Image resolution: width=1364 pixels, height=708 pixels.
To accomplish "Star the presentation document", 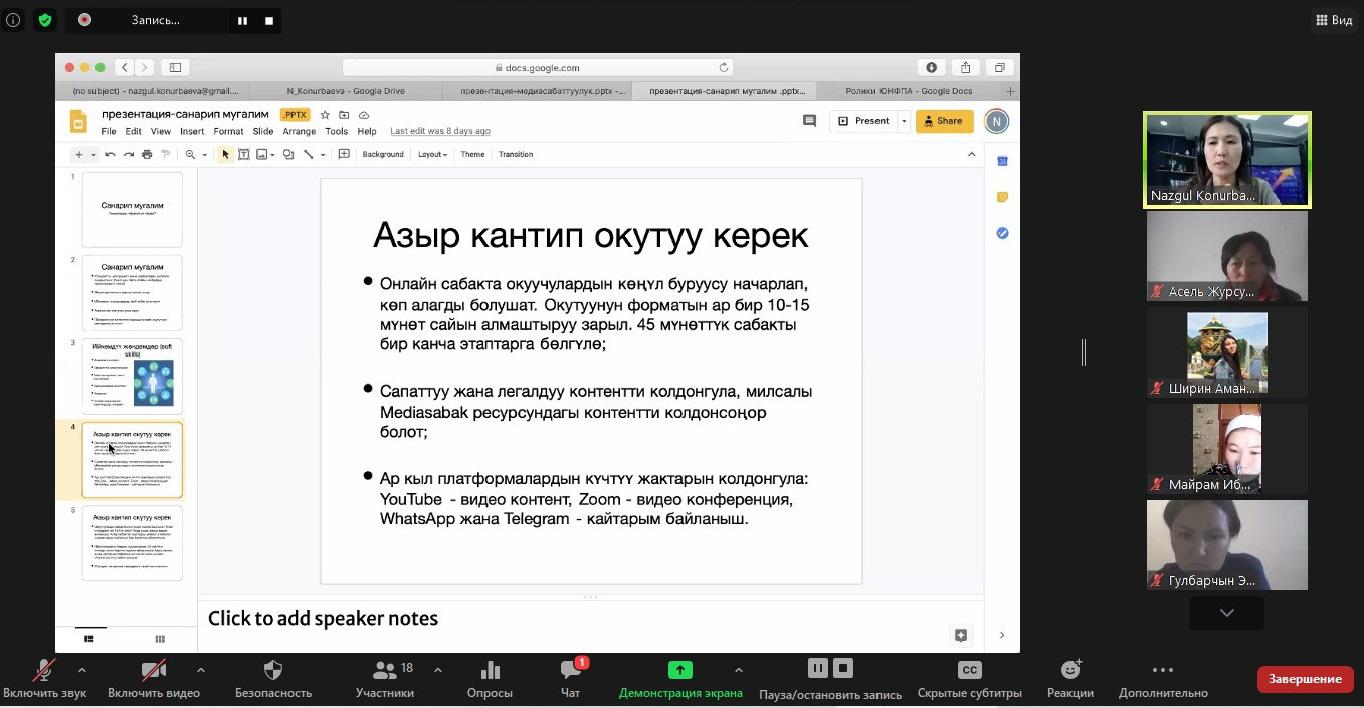I will 325,115.
